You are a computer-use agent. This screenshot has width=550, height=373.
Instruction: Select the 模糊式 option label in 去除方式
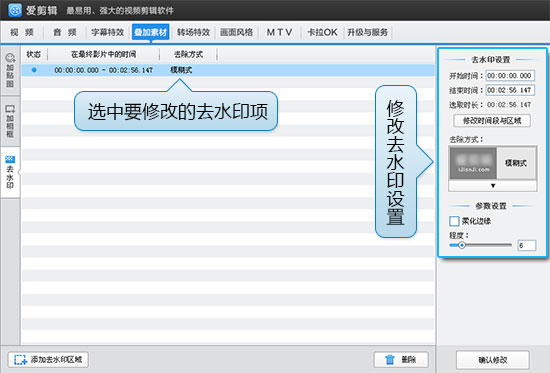pos(516,163)
